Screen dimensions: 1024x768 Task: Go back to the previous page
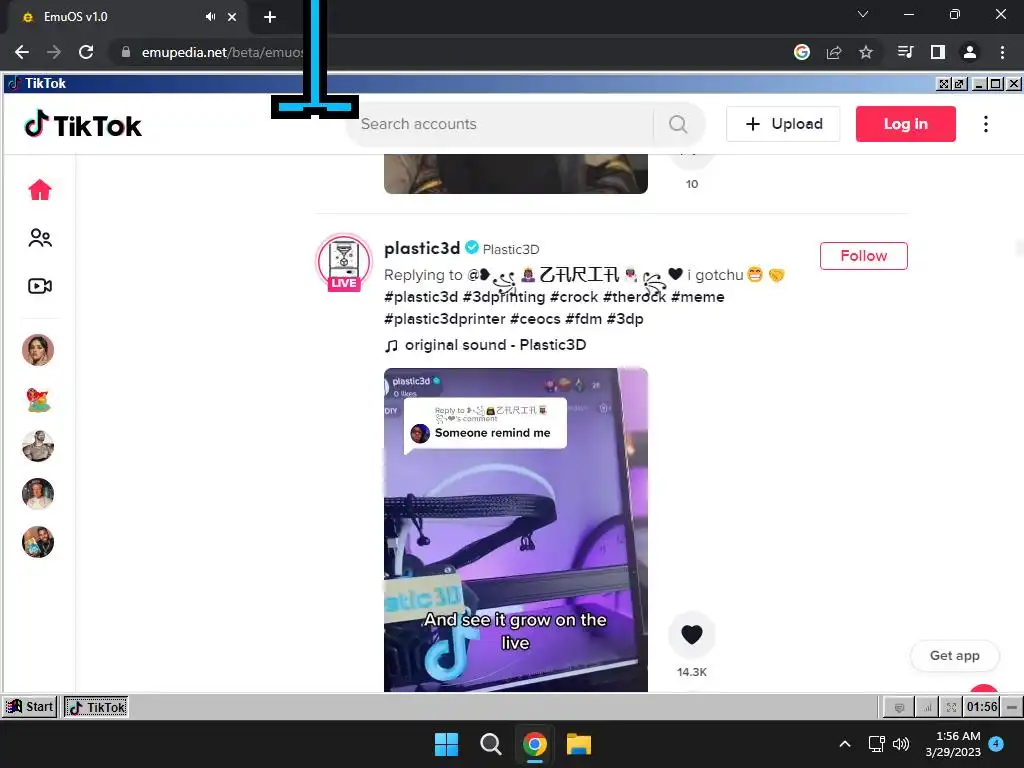click(x=22, y=52)
